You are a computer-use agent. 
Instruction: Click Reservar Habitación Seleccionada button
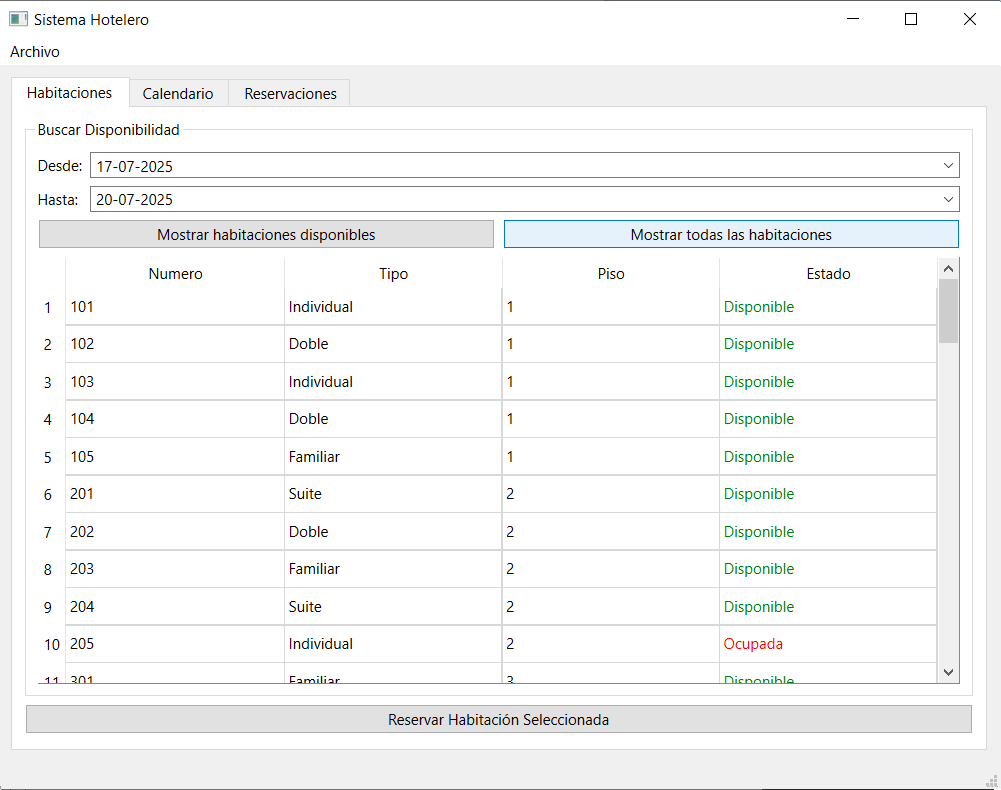tap(499, 719)
